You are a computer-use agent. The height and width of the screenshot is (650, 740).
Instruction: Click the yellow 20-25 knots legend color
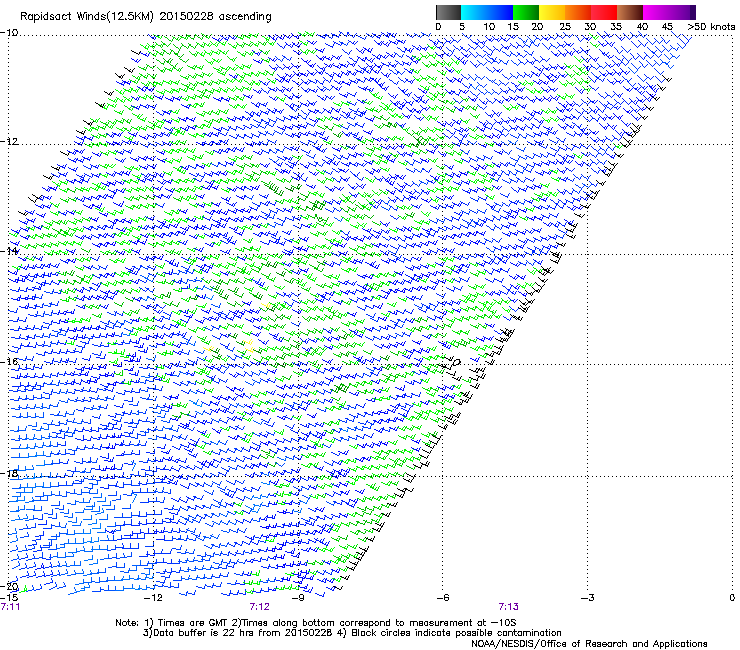[552, 12]
